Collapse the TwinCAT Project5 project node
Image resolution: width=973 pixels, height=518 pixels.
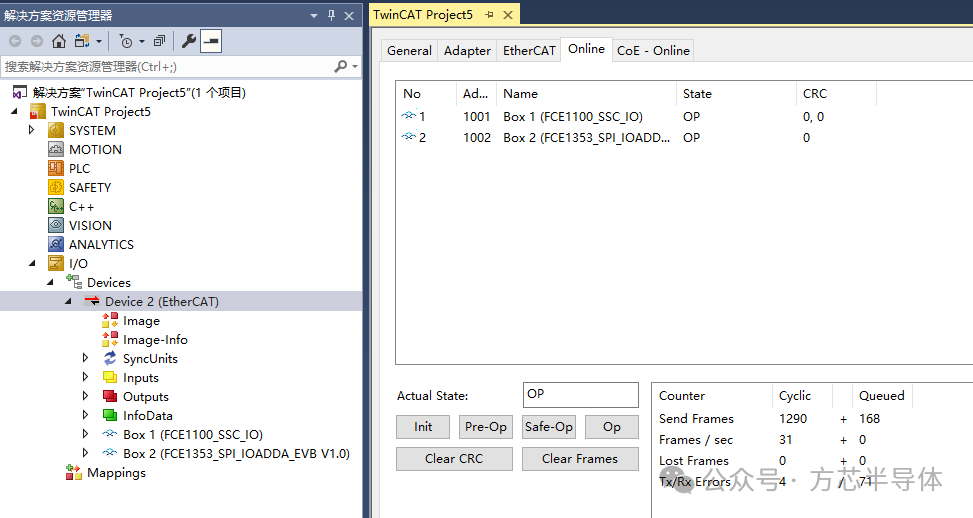tap(15, 112)
